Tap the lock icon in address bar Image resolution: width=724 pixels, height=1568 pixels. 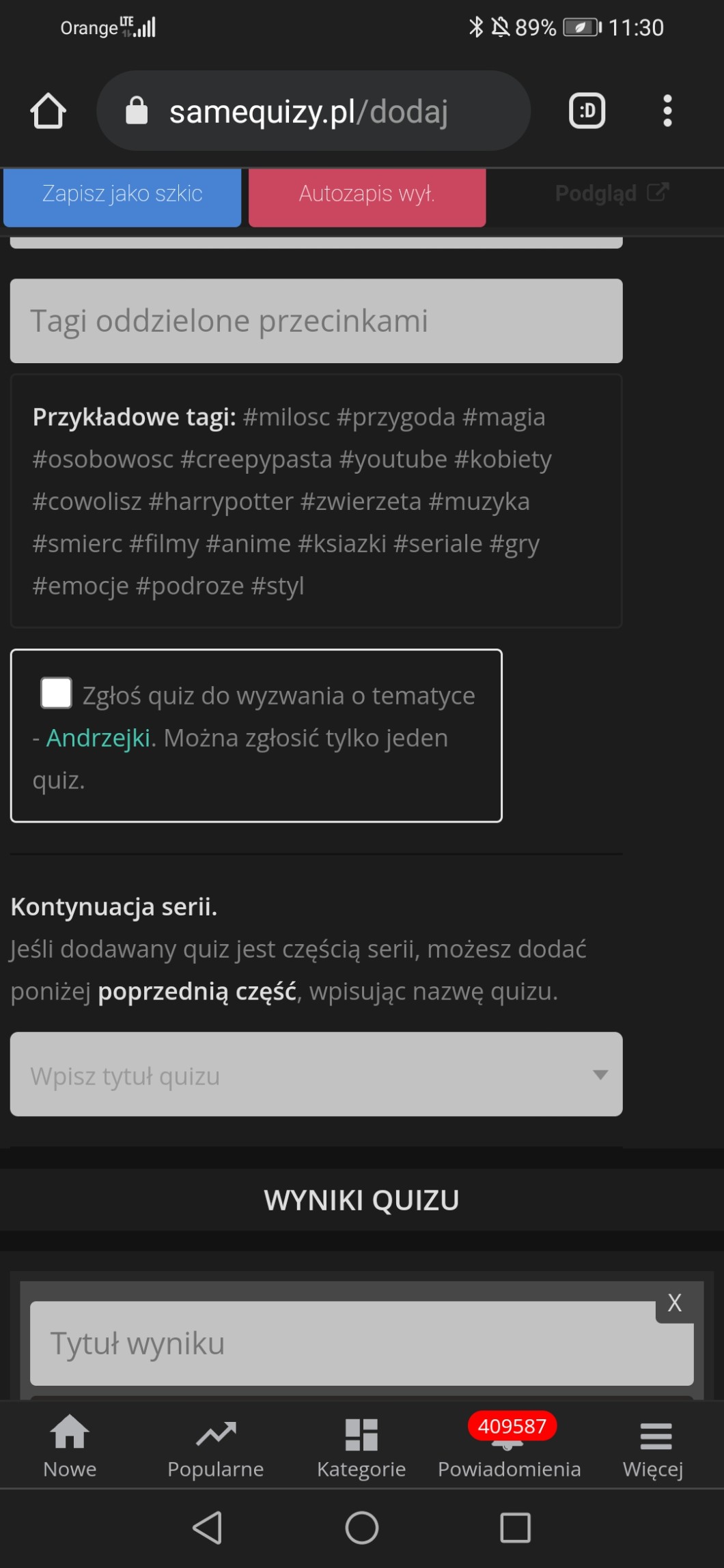(137, 111)
